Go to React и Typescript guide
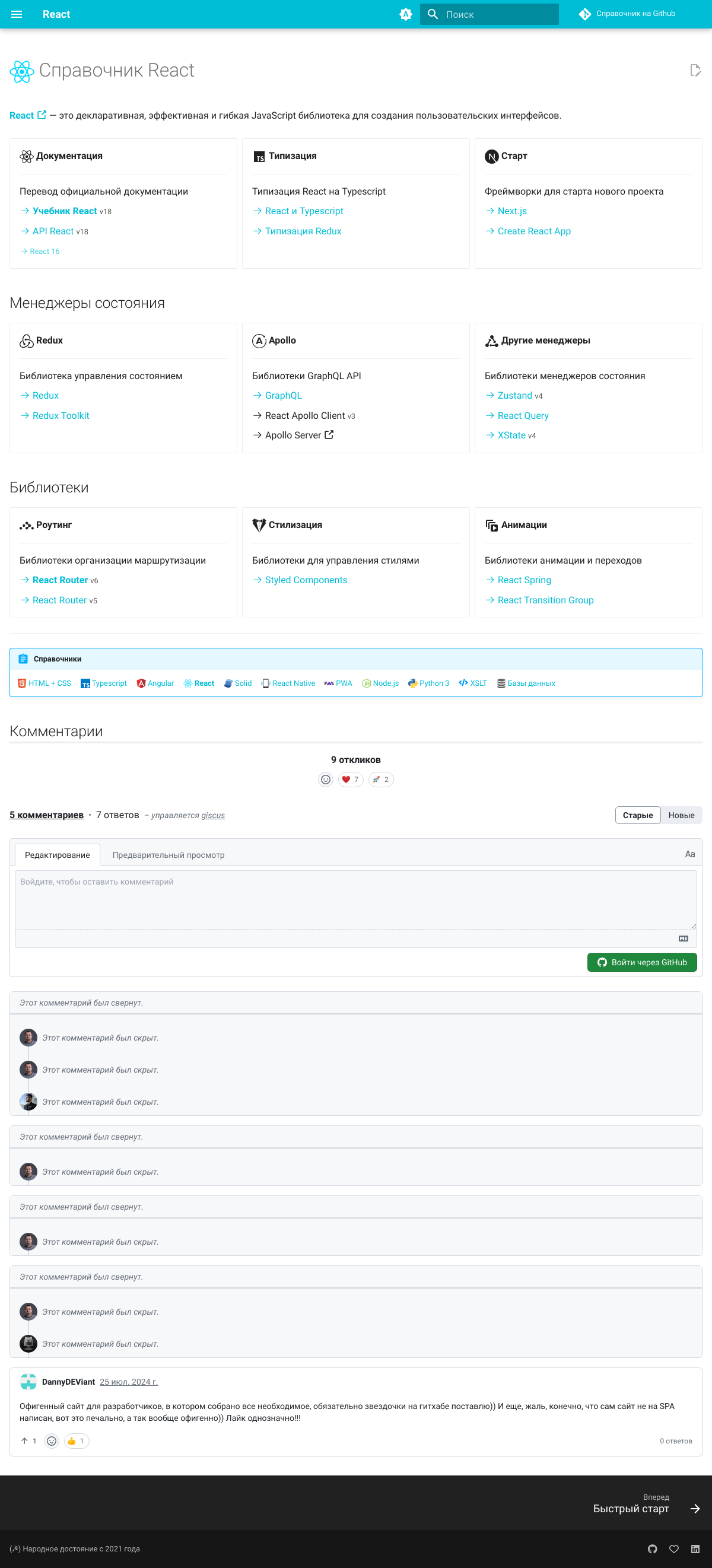Viewport: 712px width, 1568px height. [x=304, y=211]
